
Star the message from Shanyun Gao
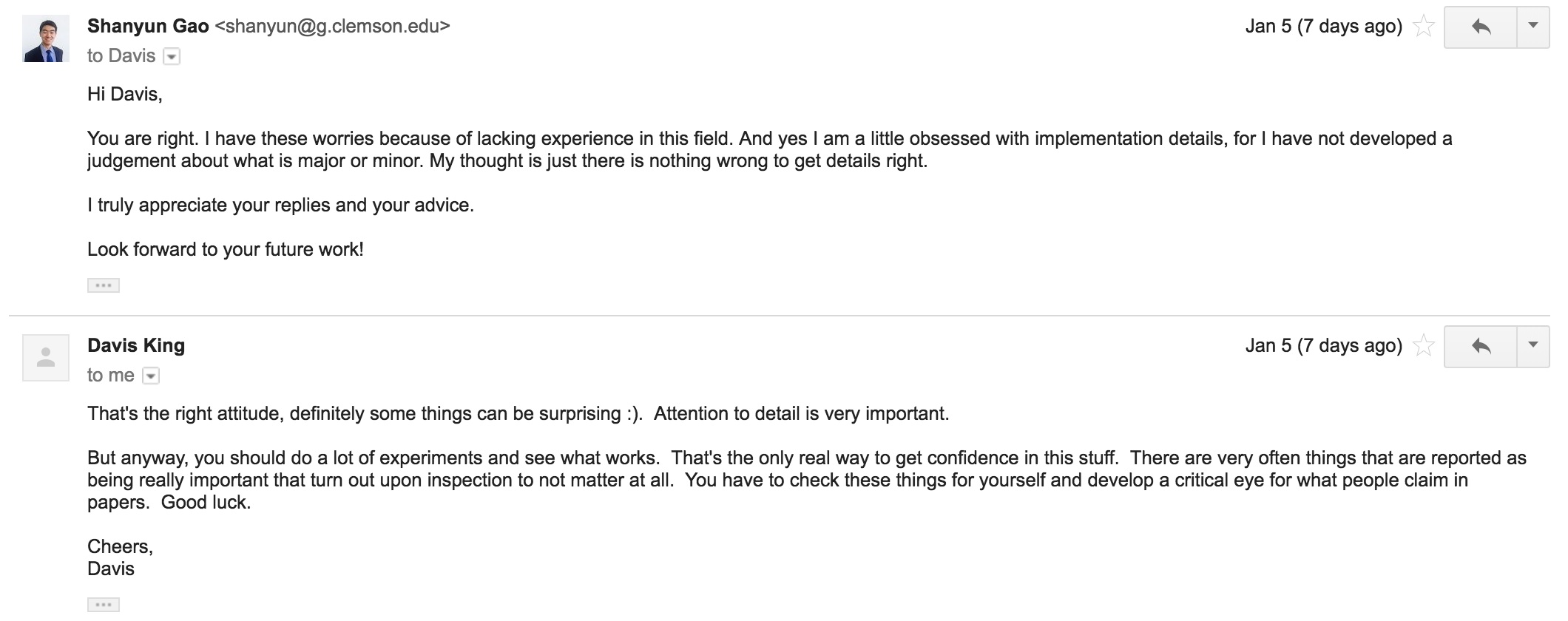[x=1424, y=27]
